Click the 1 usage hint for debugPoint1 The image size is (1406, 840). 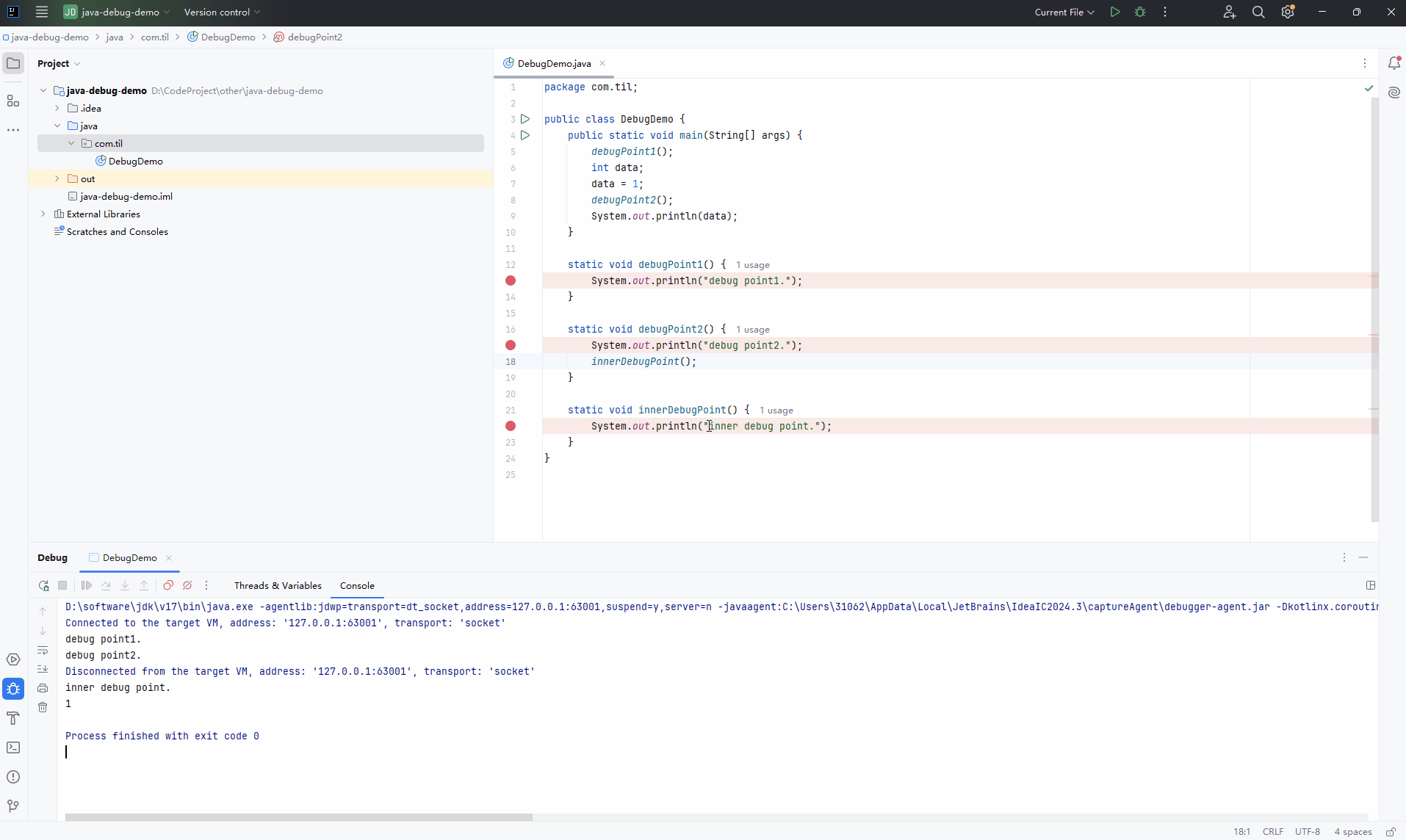753,265
